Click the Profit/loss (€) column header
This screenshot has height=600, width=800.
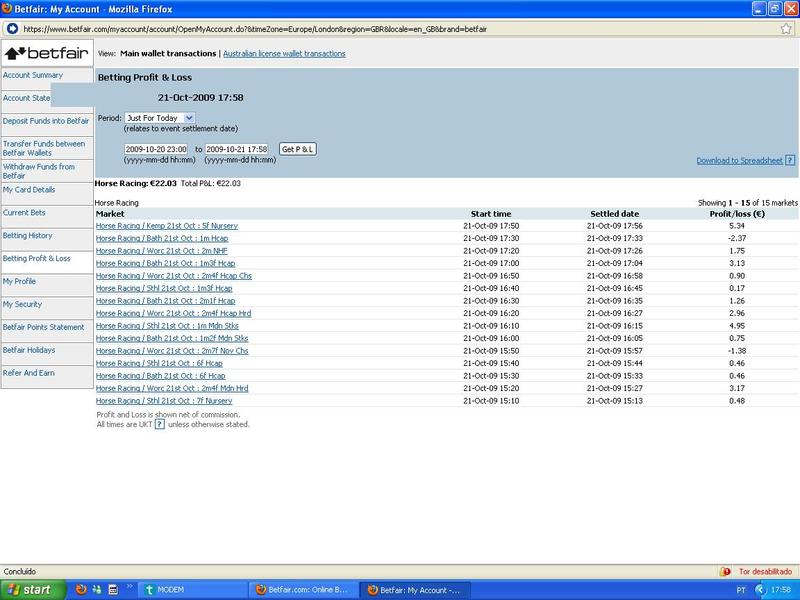click(x=737, y=214)
